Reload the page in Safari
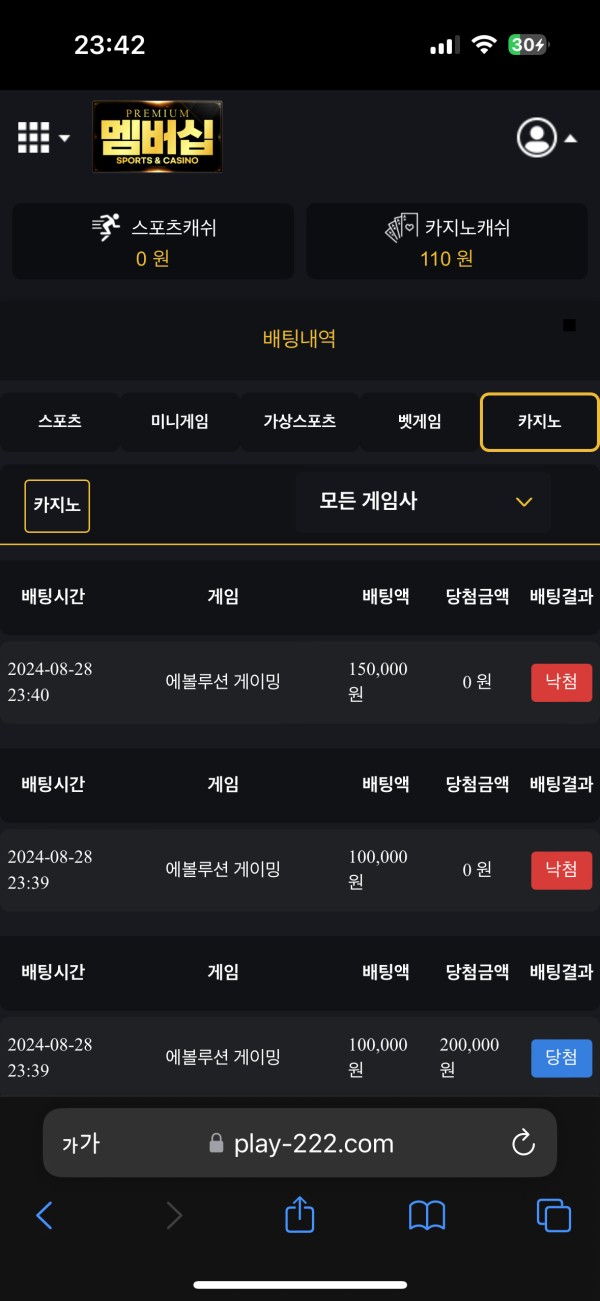The height and width of the screenshot is (1301, 600). coord(523,1144)
